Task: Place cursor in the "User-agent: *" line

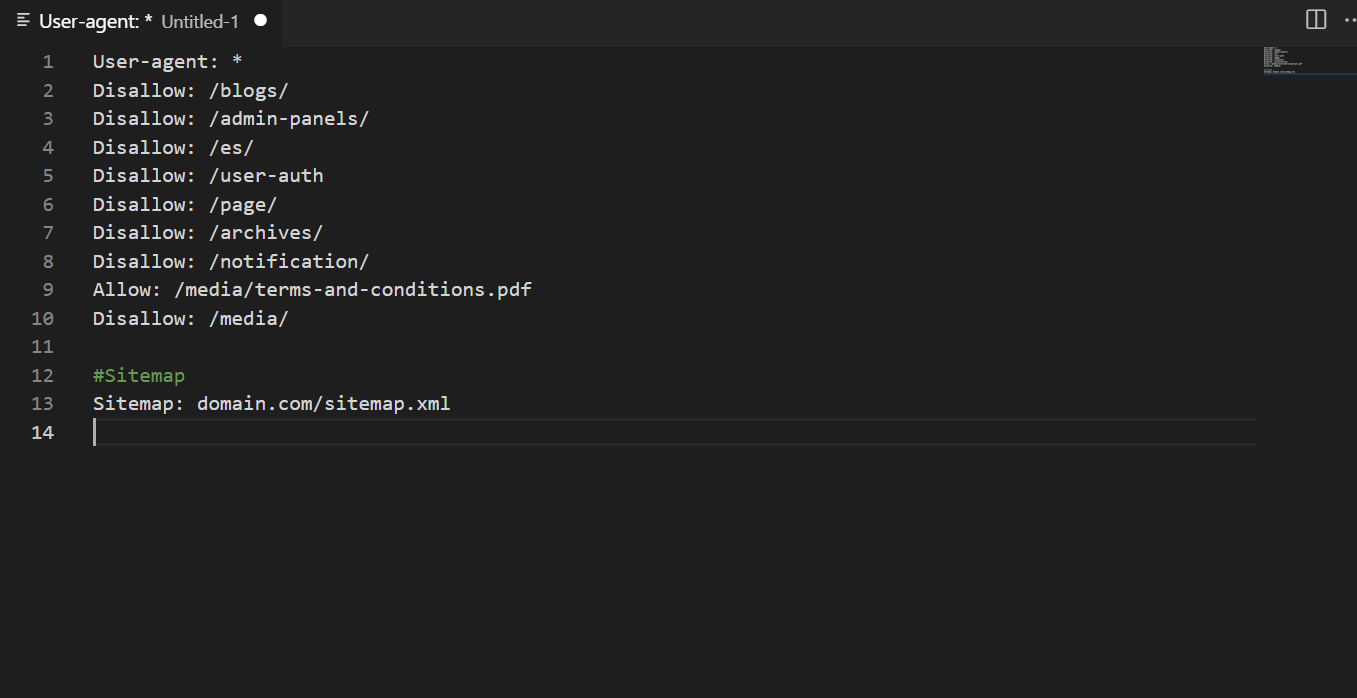Action: (167, 62)
